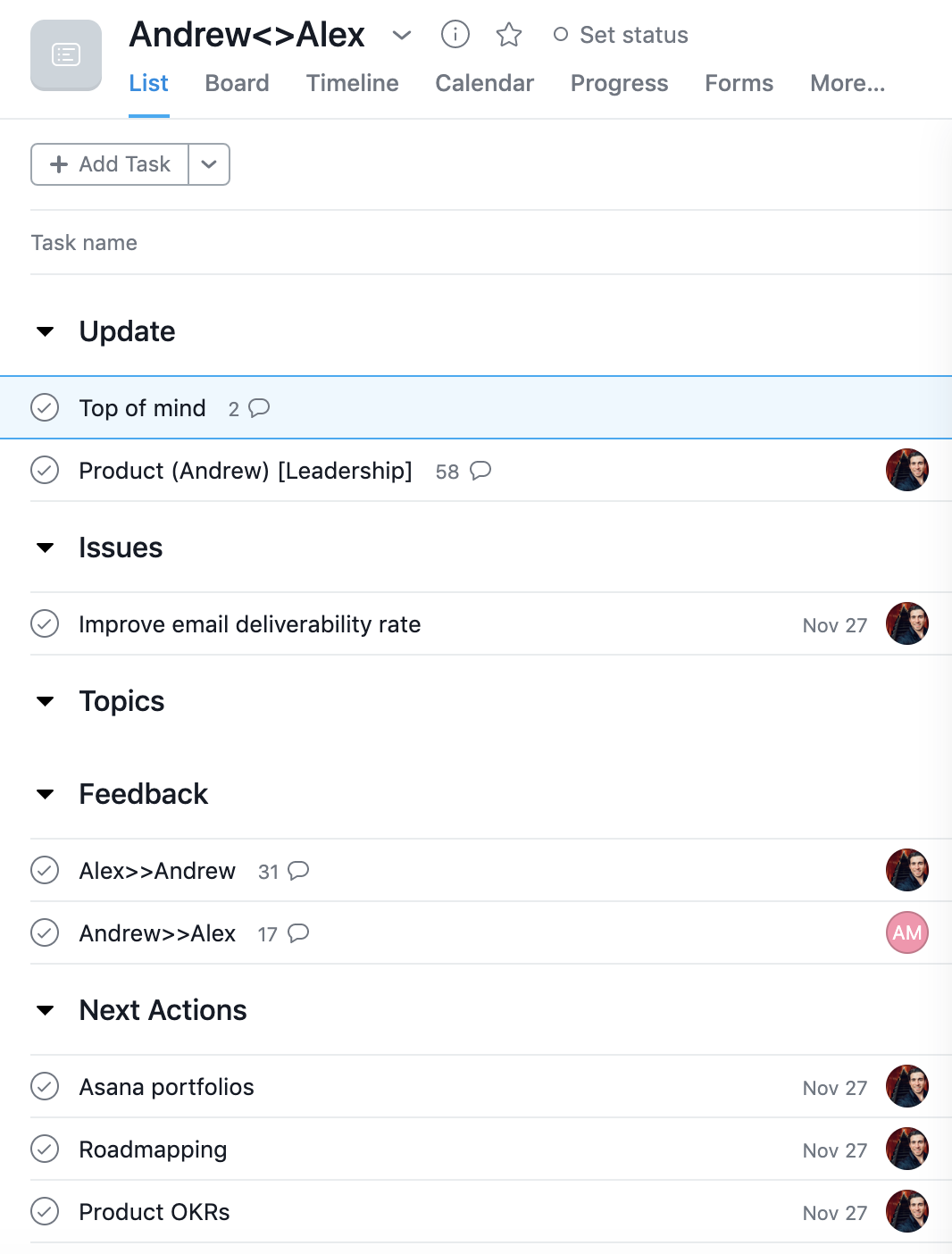Open project info details icon

455,35
